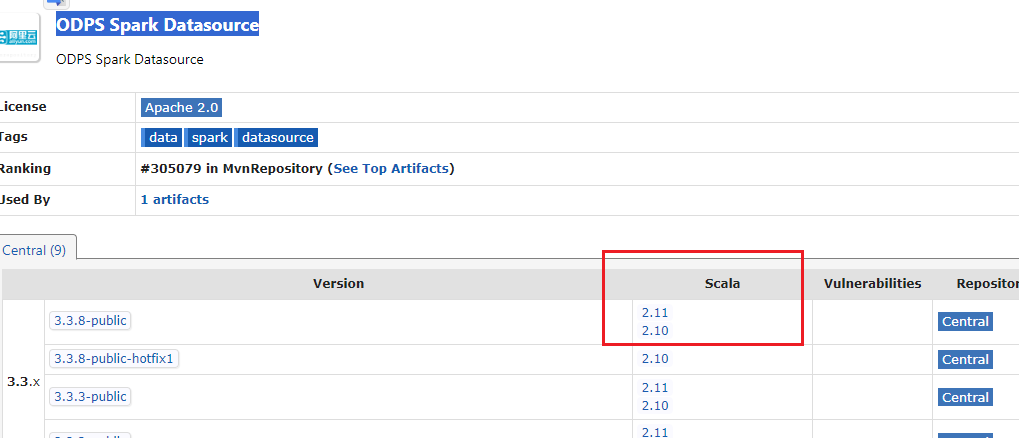Select Scala 2.11 for 3.3.8-public

coord(655,313)
